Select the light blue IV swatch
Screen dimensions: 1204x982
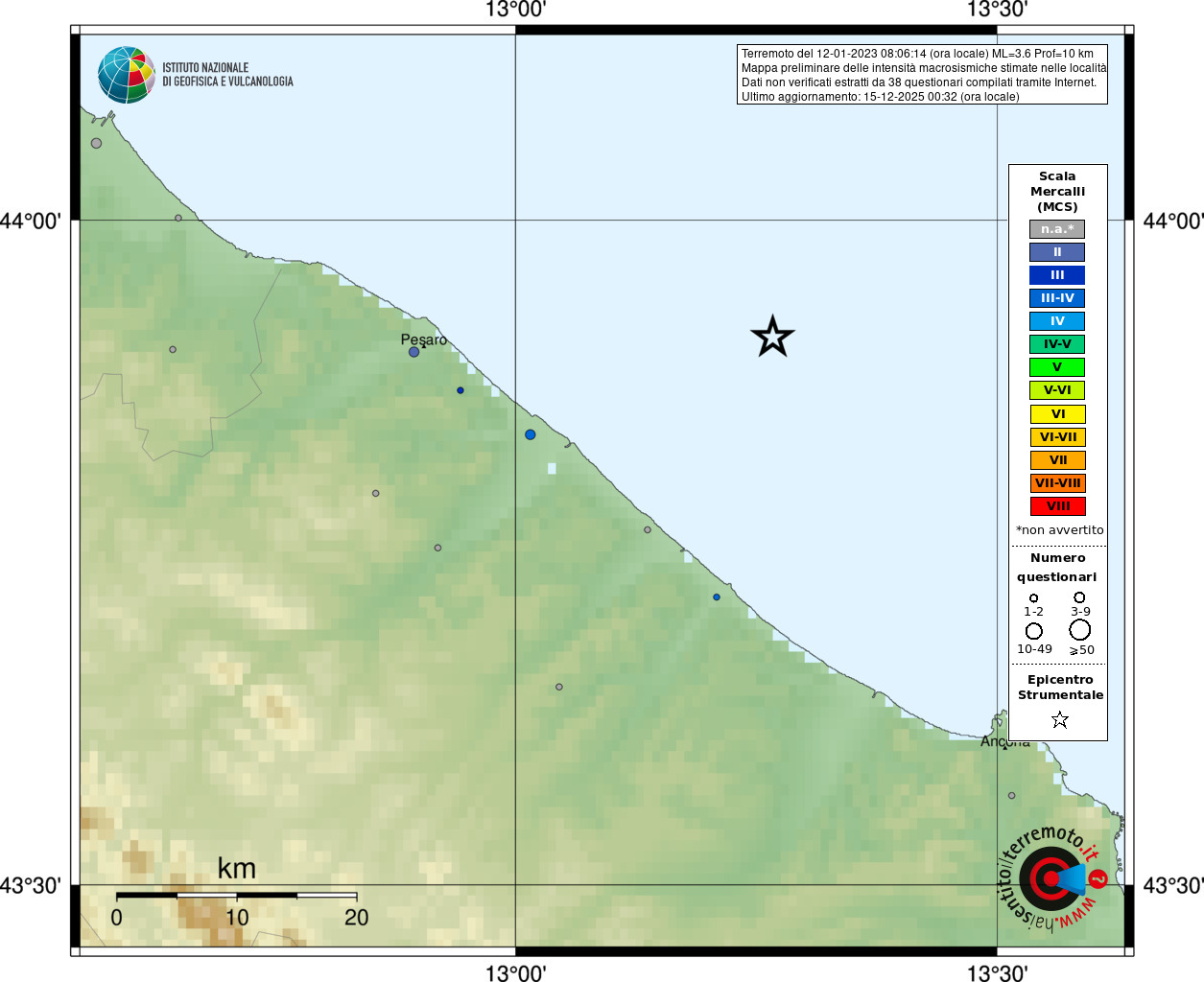[x=1057, y=321]
